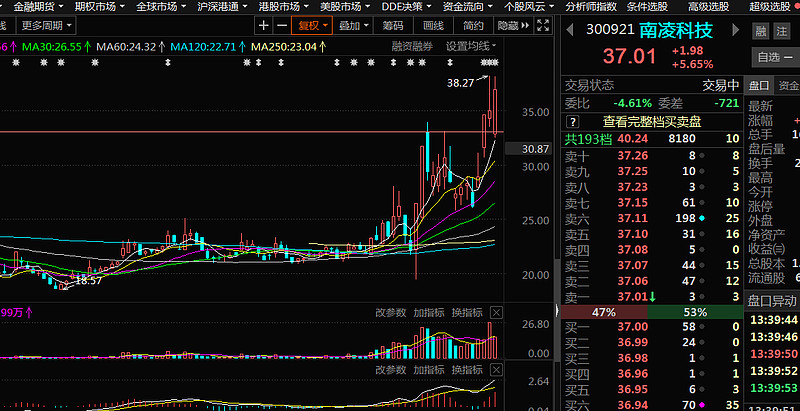The image size is (800, 411).
Task: Open the 复权 price adjustment dropdown
Action: pos(312,25)
